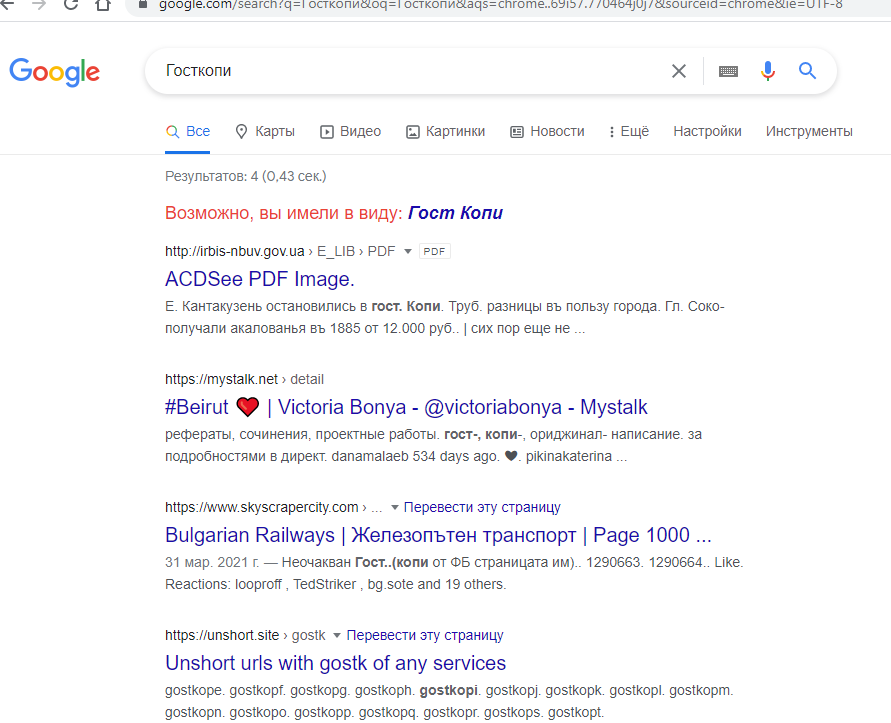Viewport: 891px width, 723px height.
Task: Translate the skyscrapercity page link
Action: click(482, 507)
